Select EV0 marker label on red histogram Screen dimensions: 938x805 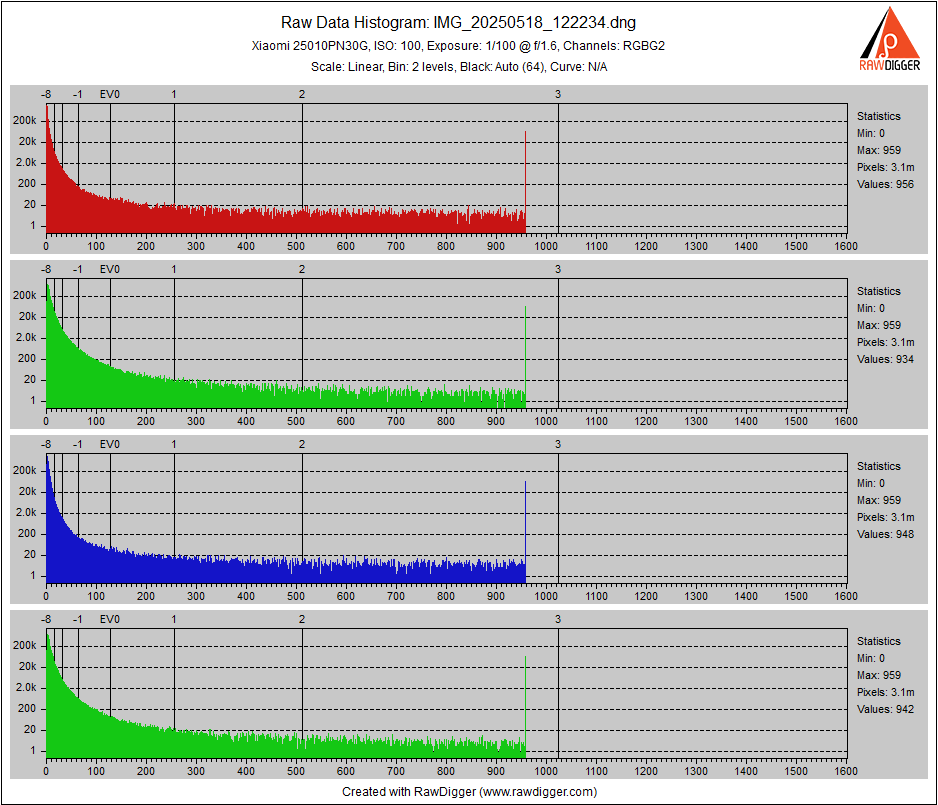pos(110,94)
